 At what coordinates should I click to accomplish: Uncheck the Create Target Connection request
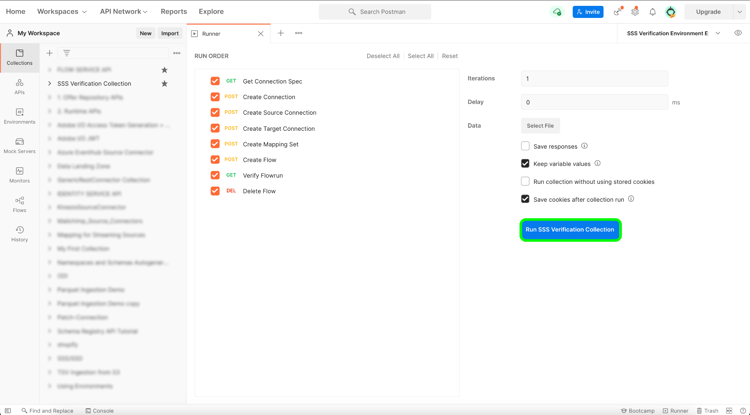[x=215, y=128]
